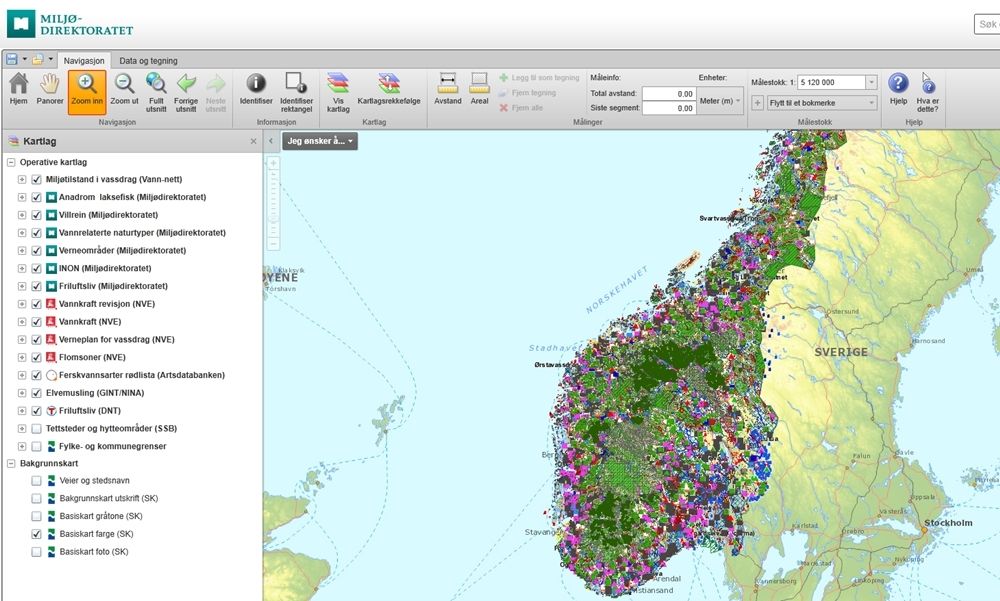The width and height of the screenshot is (1000, 601).
Task: Click the Jeg ønsker å... button
Action: 319,141
